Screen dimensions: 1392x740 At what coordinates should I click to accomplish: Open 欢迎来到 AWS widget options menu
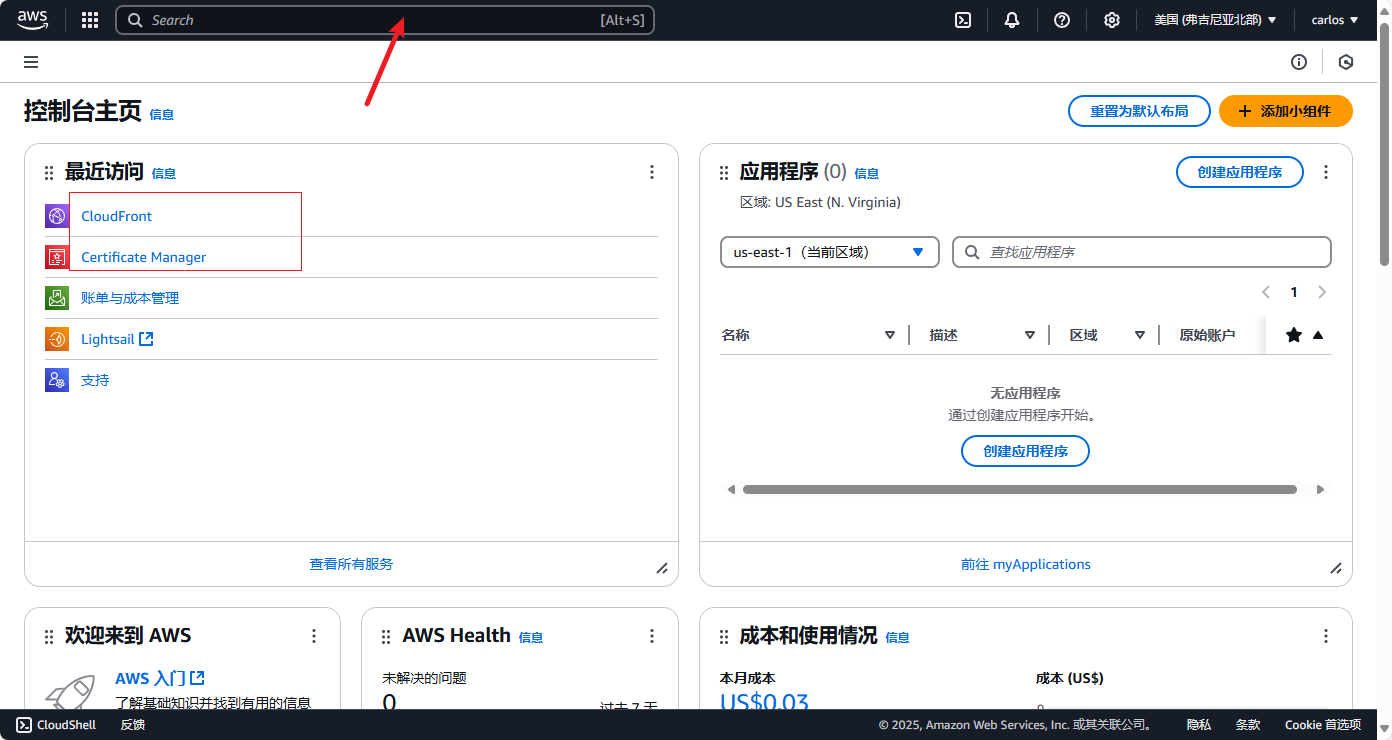point(314,636)
